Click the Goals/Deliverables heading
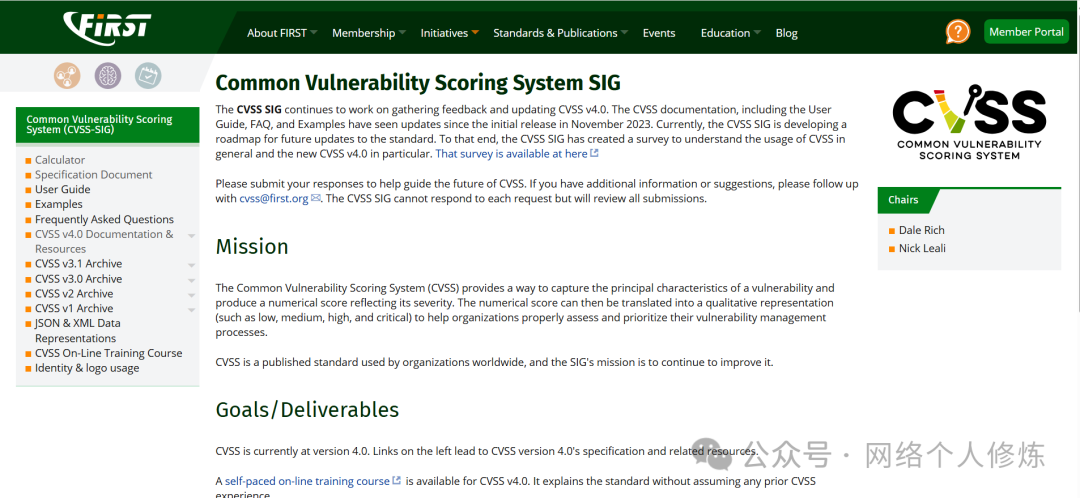This screenshot has width=1080, height=498. [307, 410]
